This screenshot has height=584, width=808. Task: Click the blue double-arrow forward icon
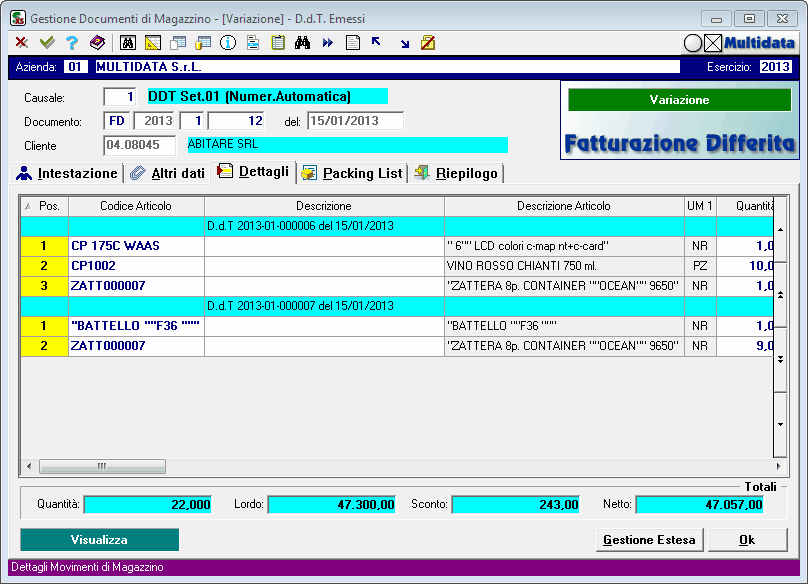(x=328, y=43)
